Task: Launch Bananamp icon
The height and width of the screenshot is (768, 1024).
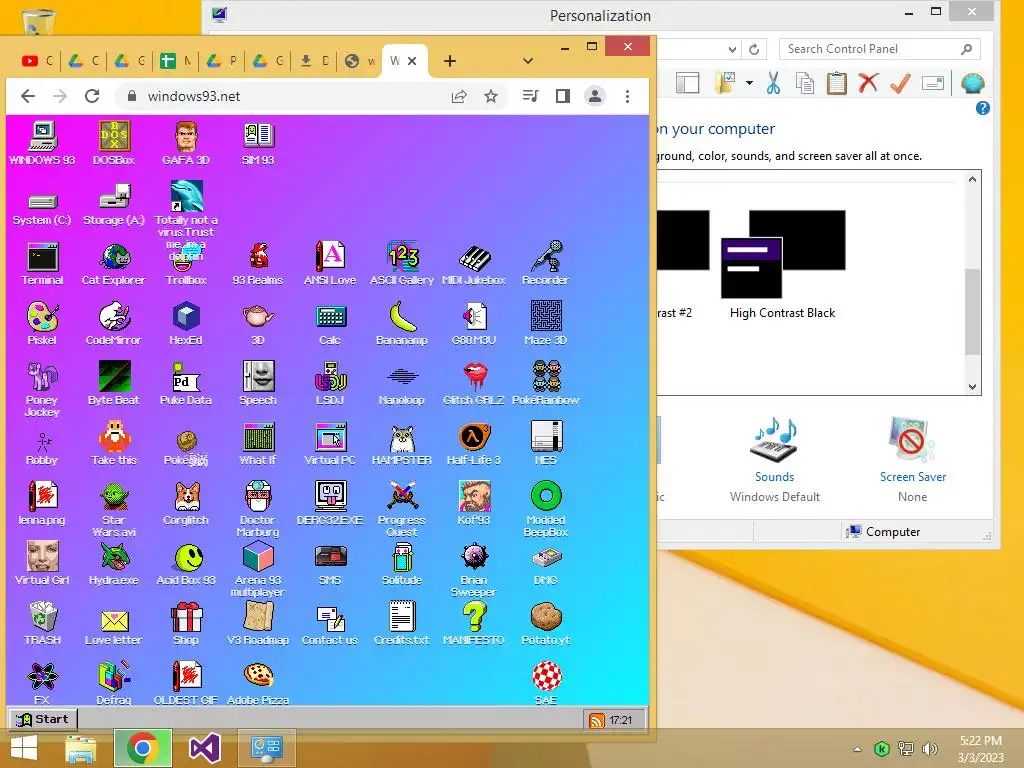Action: point(402,324)
